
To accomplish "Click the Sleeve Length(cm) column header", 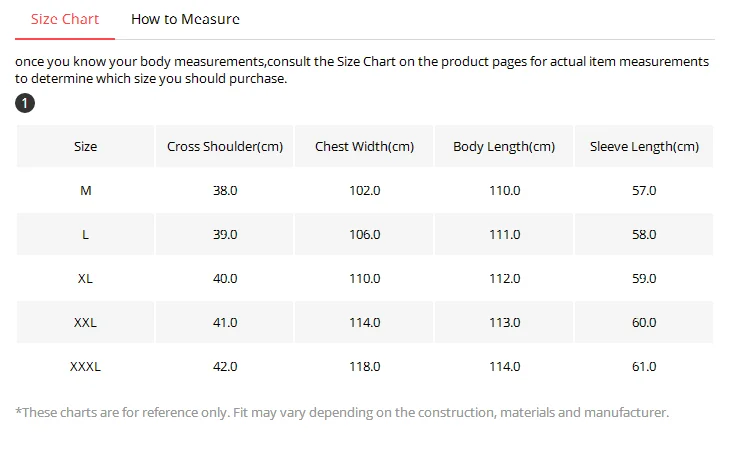I will (x=644, y=146).
